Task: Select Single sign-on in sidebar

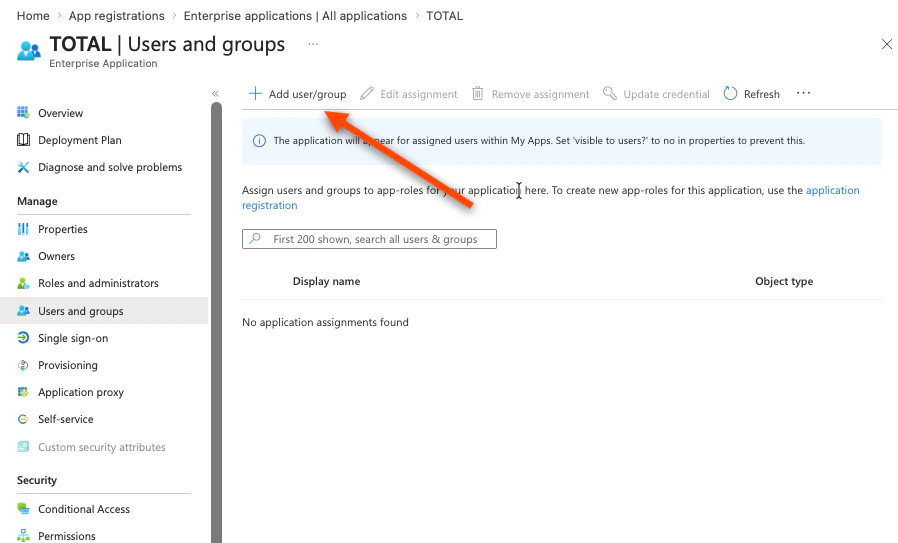Action: (73, 338)
